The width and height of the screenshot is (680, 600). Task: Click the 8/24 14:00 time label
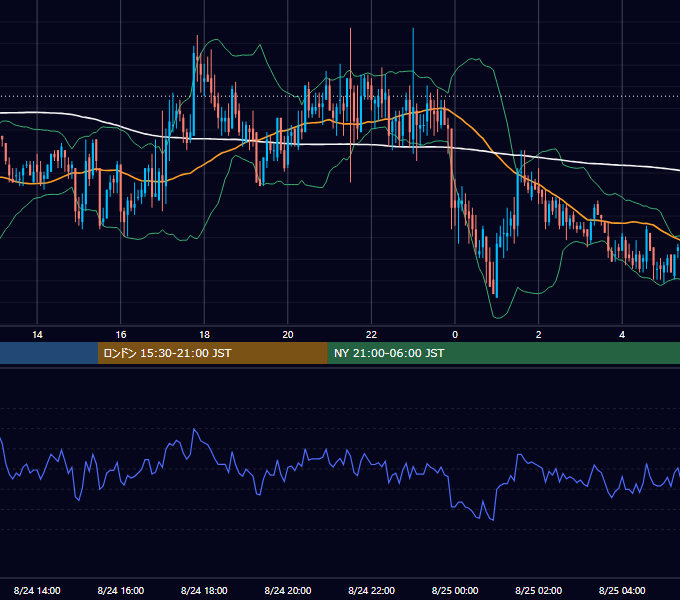[37, 590]
